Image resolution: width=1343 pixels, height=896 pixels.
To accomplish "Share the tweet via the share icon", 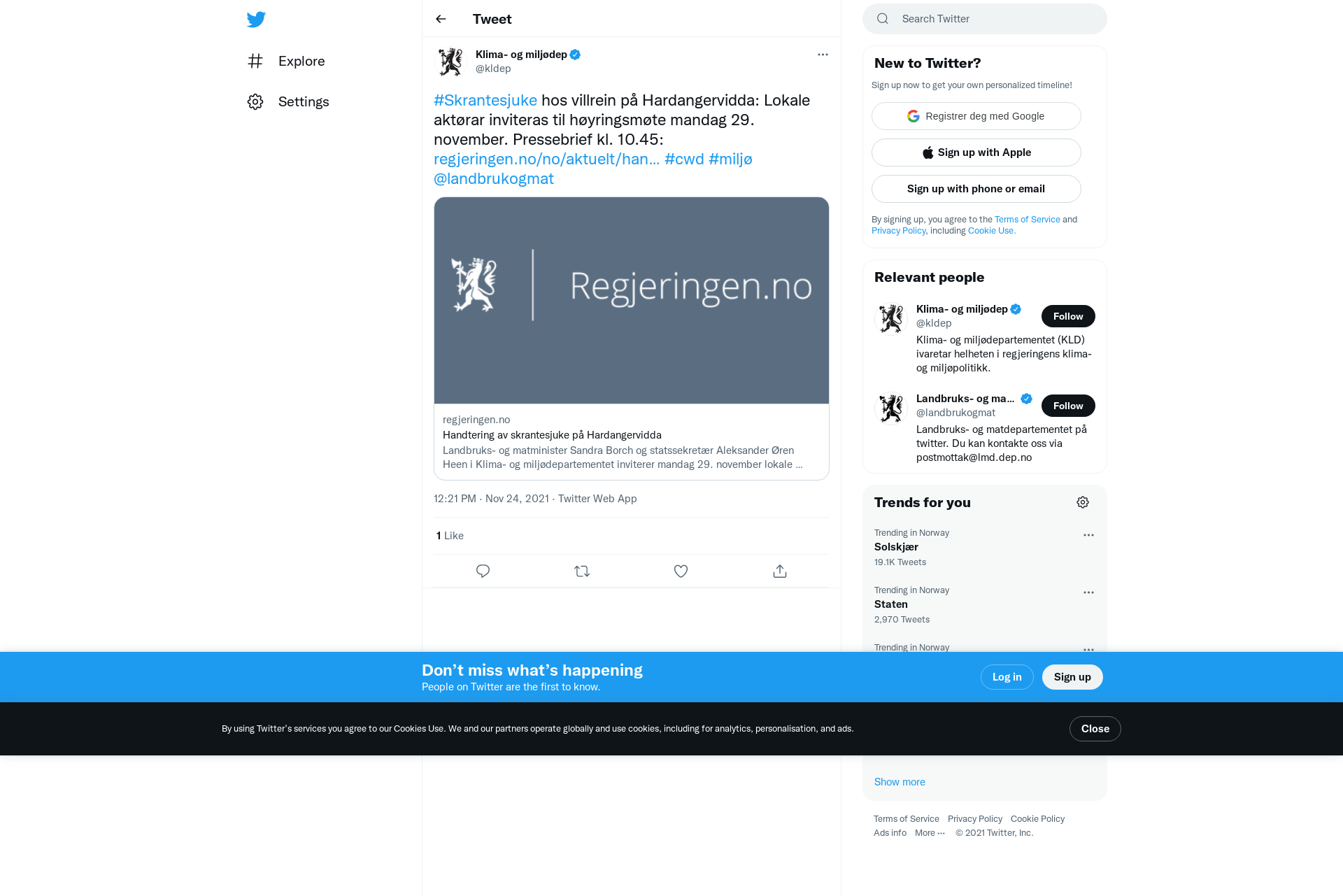I will point(780,571).
